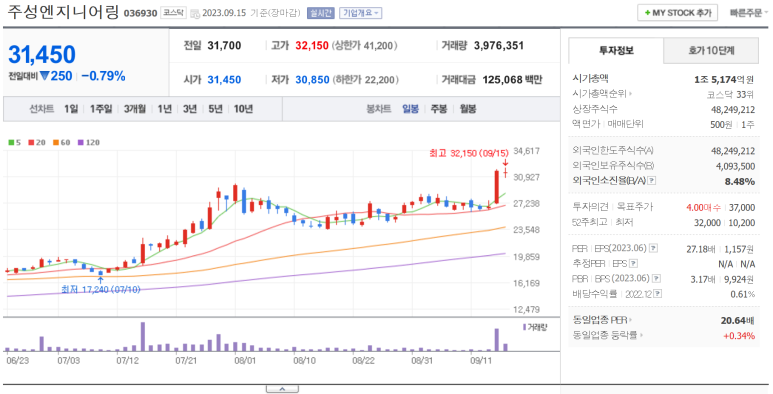Image resolution: width=773 pixels, height=394 pixels.
Task: Select the 월봉 monthly candle chart
Action: coord(468,109)
